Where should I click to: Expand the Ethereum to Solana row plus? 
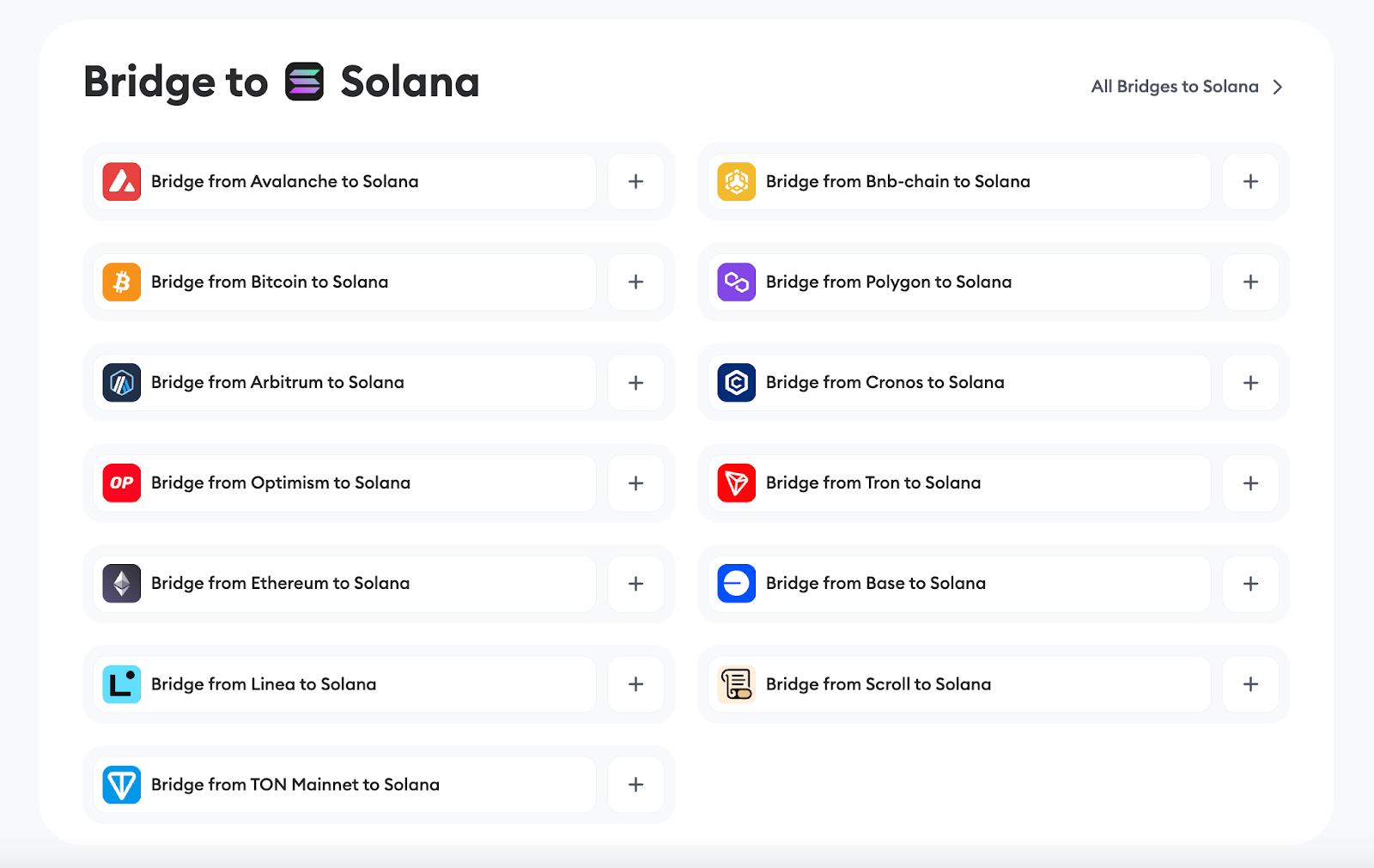coord(636,584)
